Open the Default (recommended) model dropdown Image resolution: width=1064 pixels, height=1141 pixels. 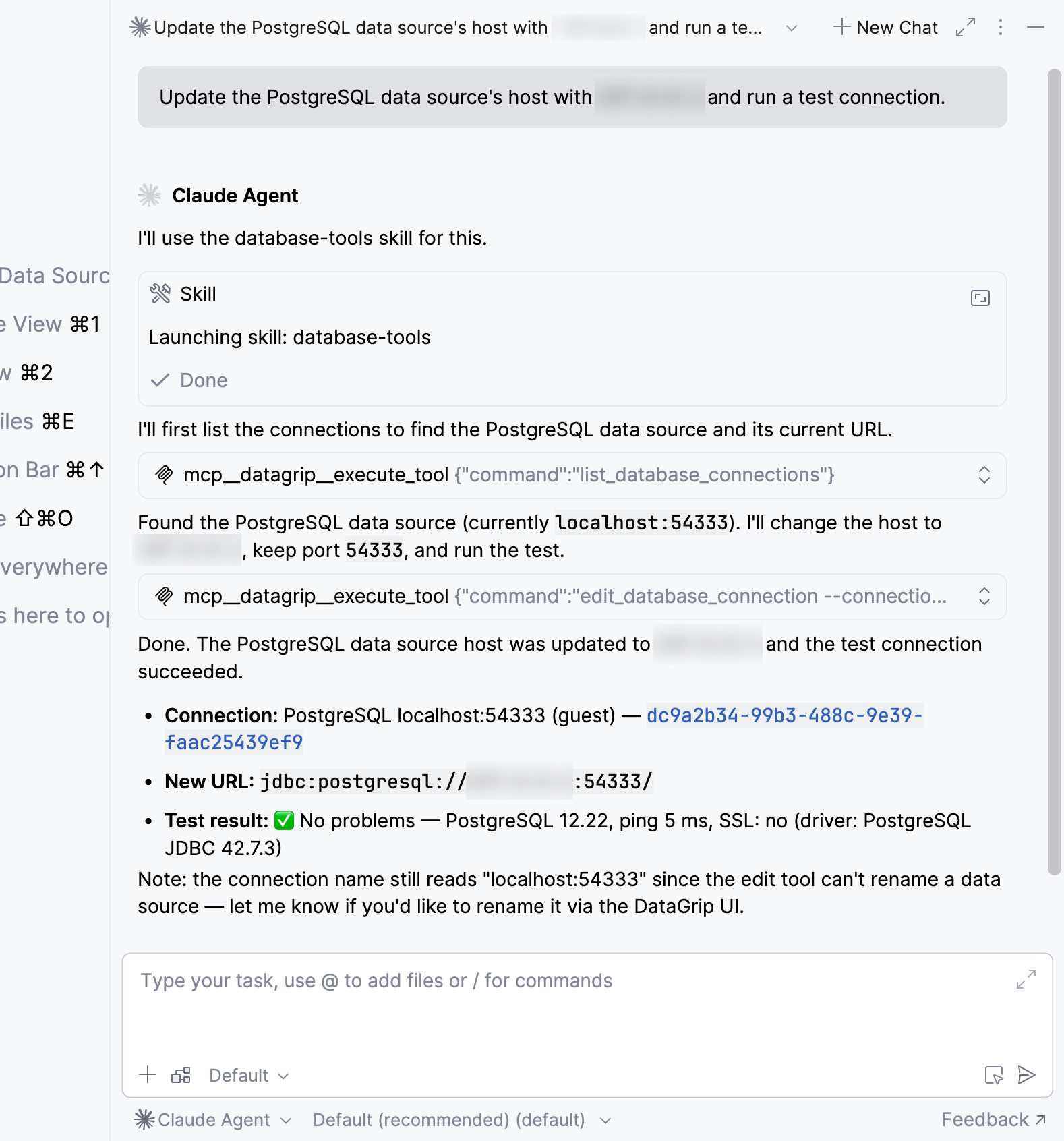(462, 1120)
